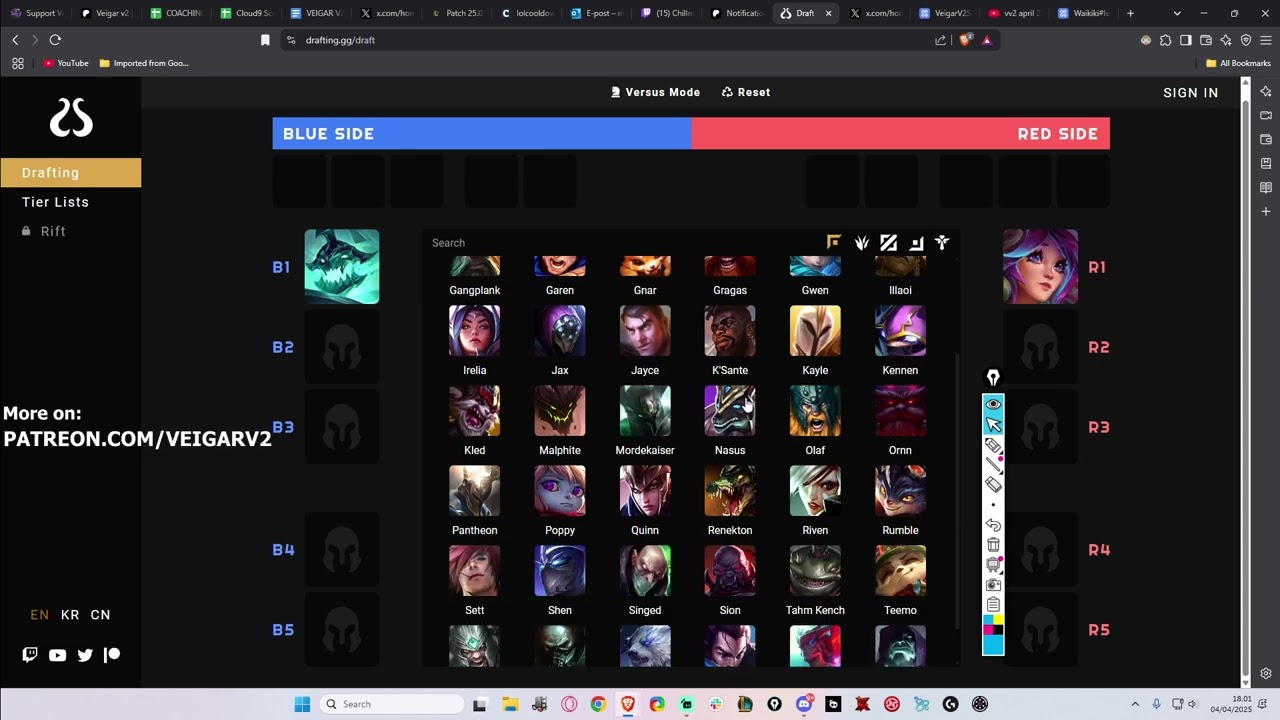
Task: Adjust pen size dot in annotation bar
Action: [x=993, y=505]
